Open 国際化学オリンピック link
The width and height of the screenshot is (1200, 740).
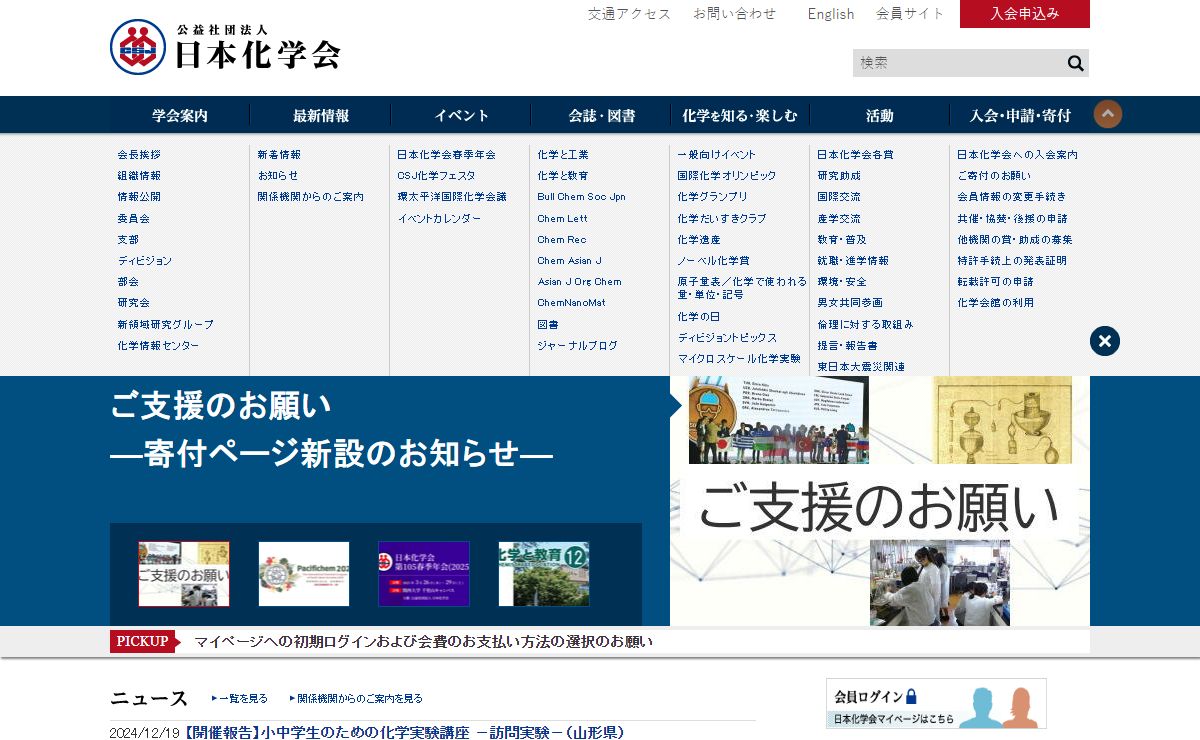[726, 176]
